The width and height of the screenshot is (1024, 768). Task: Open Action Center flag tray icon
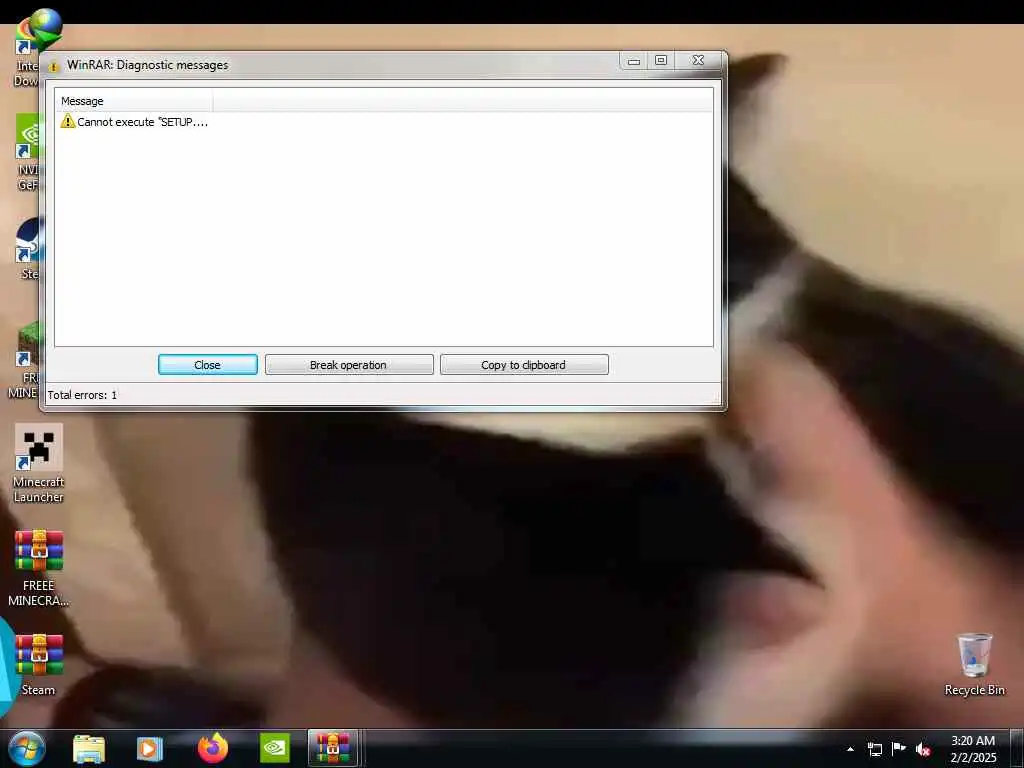tap(899, 748)
